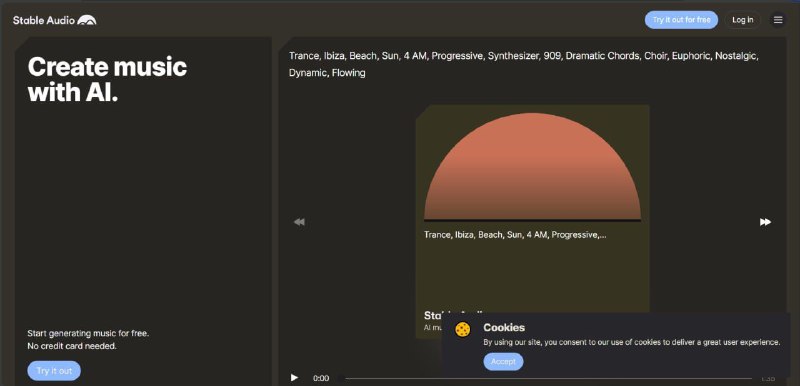
Task: Accept the cookies notice
Action: coord(503,362)
